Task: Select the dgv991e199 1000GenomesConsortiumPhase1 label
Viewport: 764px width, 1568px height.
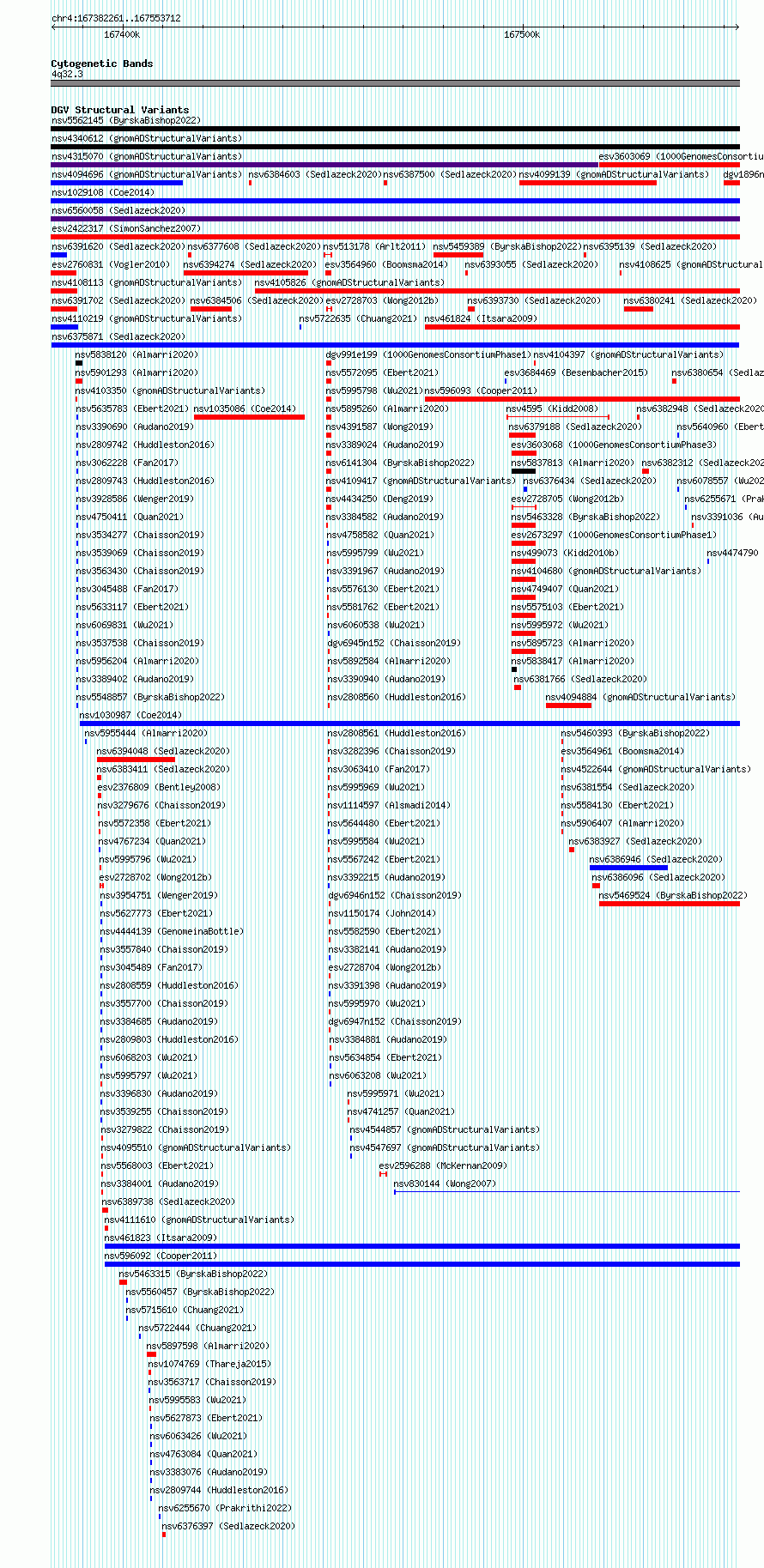Action: (x=428, y=354)
